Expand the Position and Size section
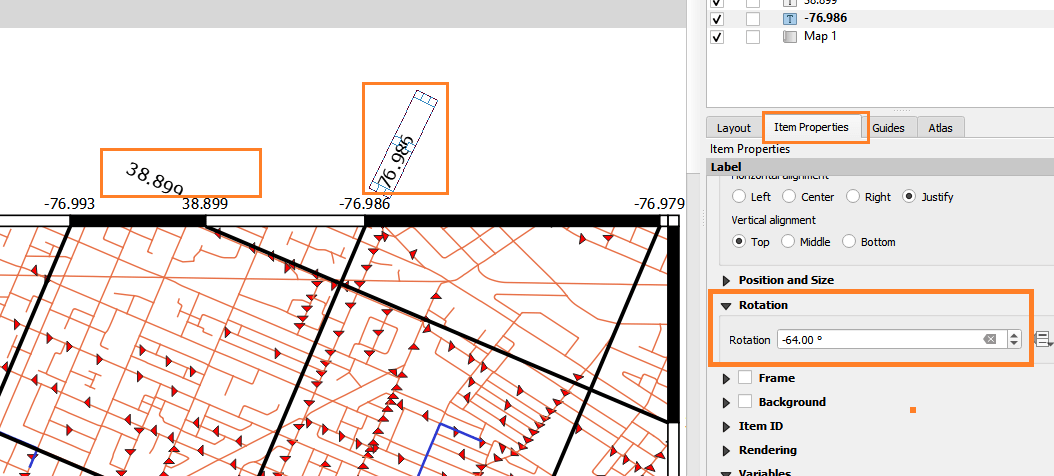 (726, 280)
